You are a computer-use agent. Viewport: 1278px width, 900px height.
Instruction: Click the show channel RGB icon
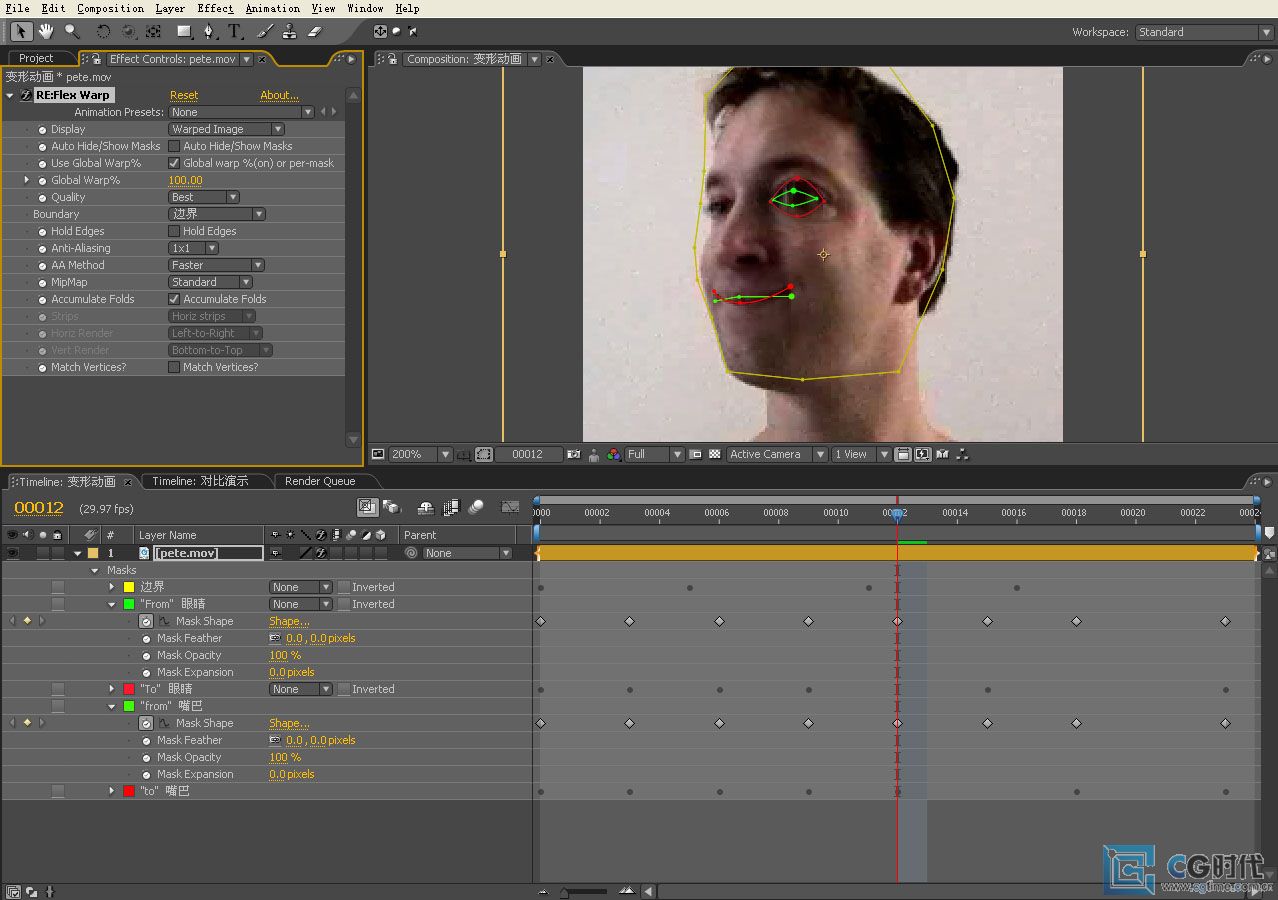pos(613,454)
